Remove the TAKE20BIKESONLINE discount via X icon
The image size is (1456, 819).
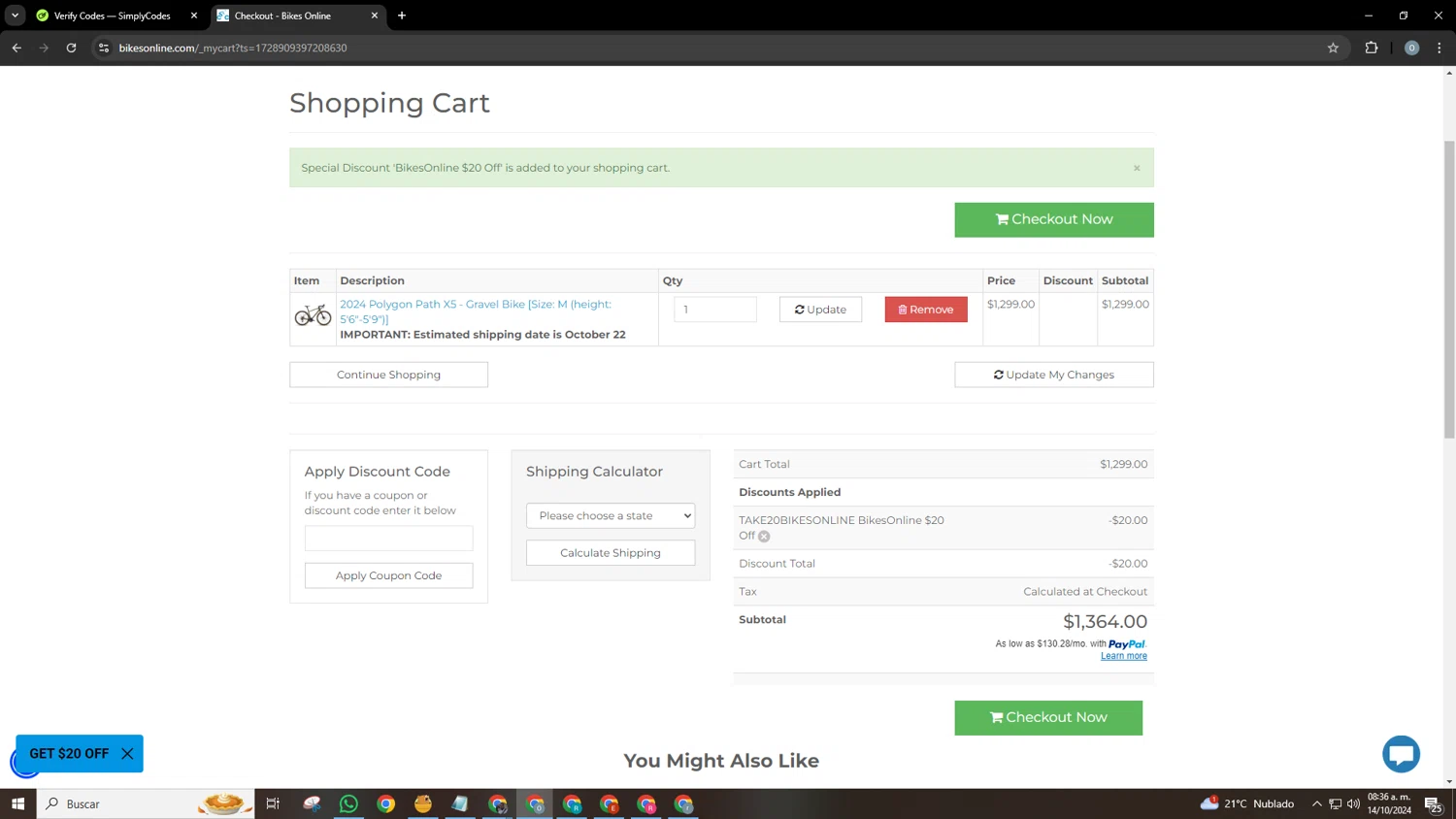[764, 537]
